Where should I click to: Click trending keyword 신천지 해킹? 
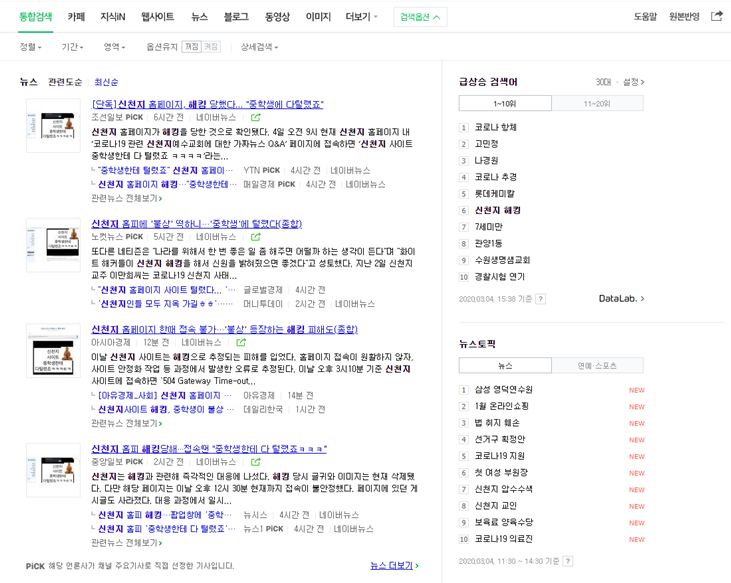click(497, 210)
